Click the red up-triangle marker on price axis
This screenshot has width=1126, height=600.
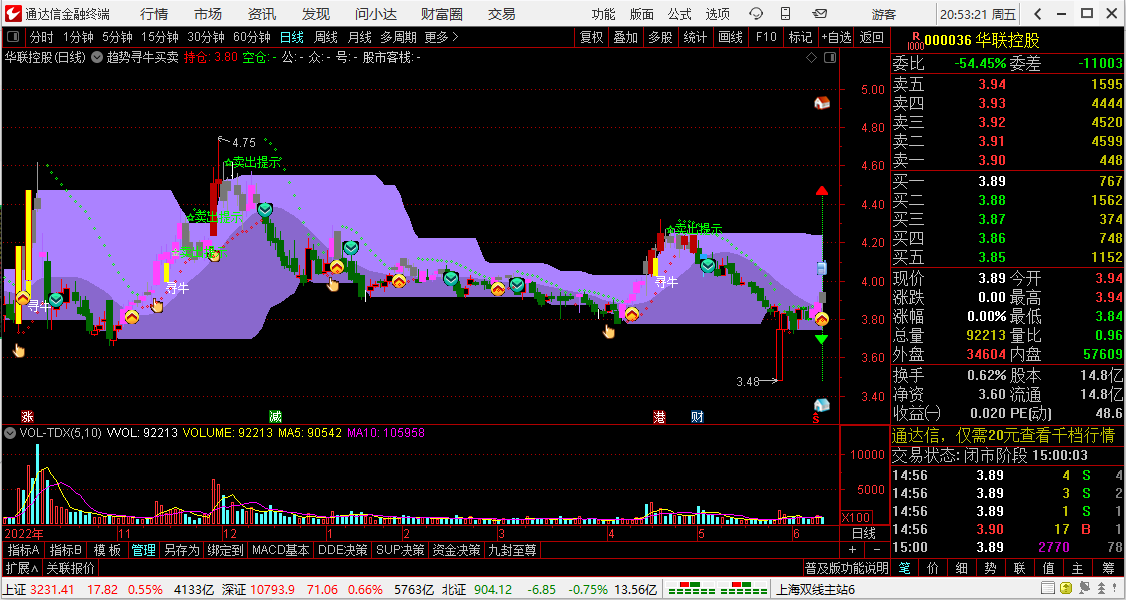(822, 190)
